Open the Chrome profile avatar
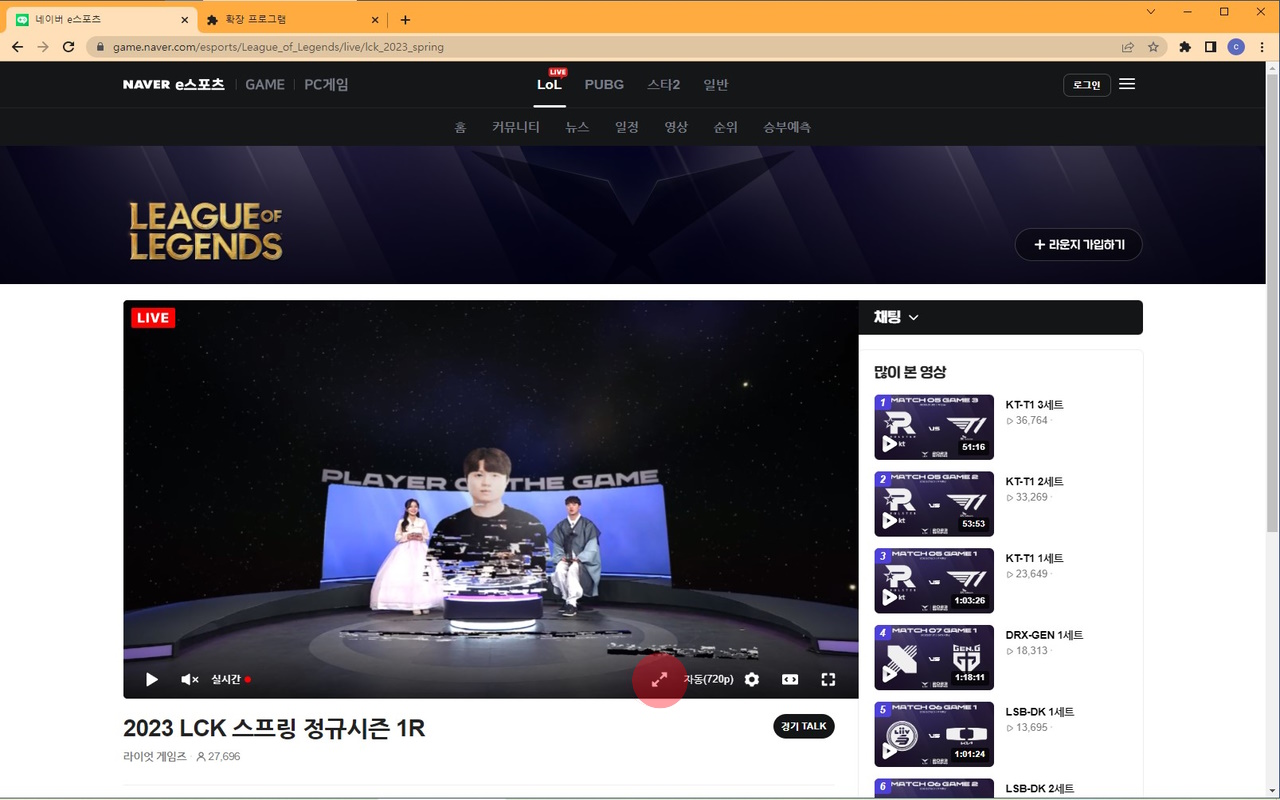This screenshot has width=1280, height=800. tap(1236, 47)
